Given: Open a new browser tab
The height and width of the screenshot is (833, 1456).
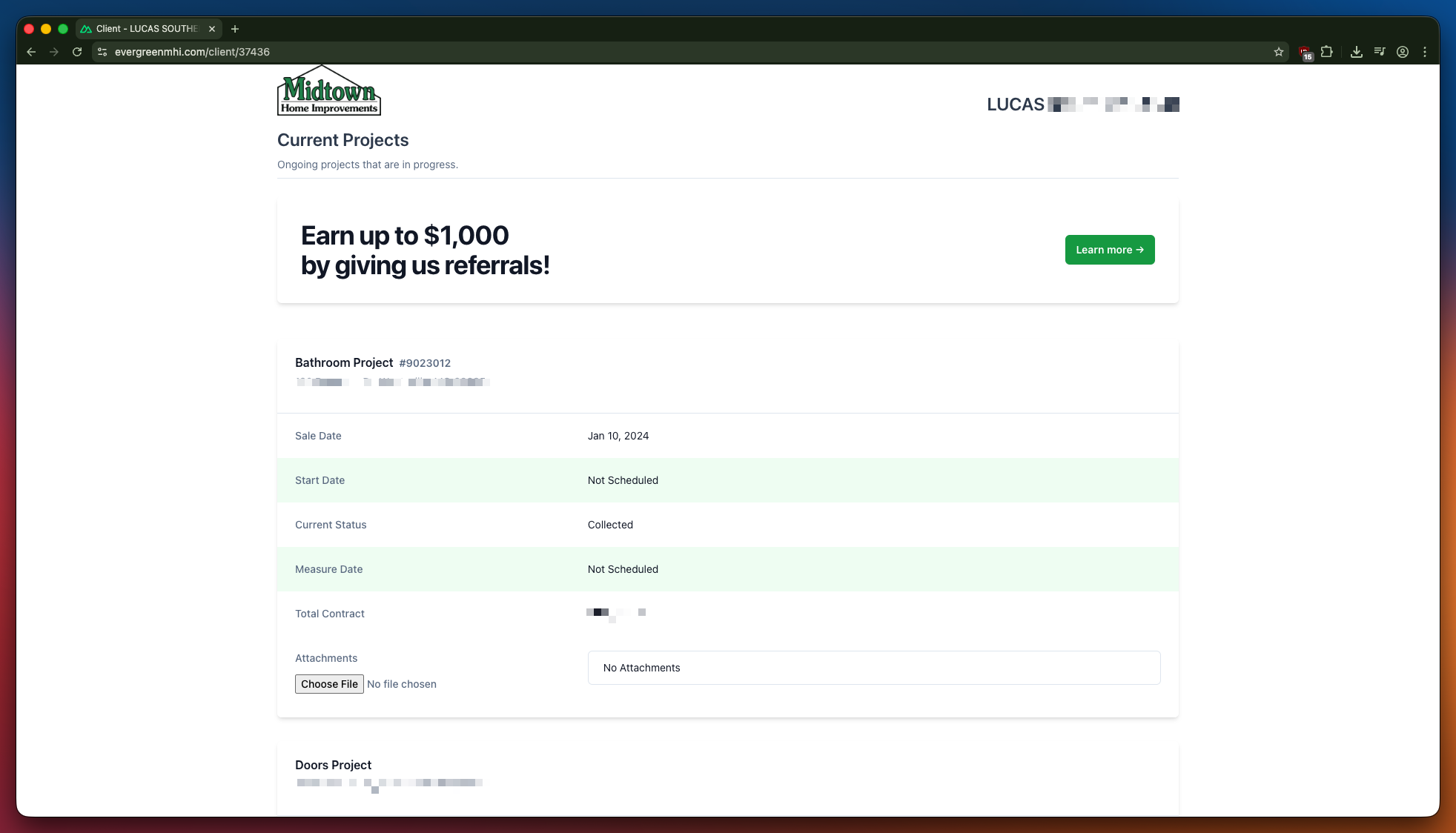Looking at the screenshot, I should click(x=235, y=29).
